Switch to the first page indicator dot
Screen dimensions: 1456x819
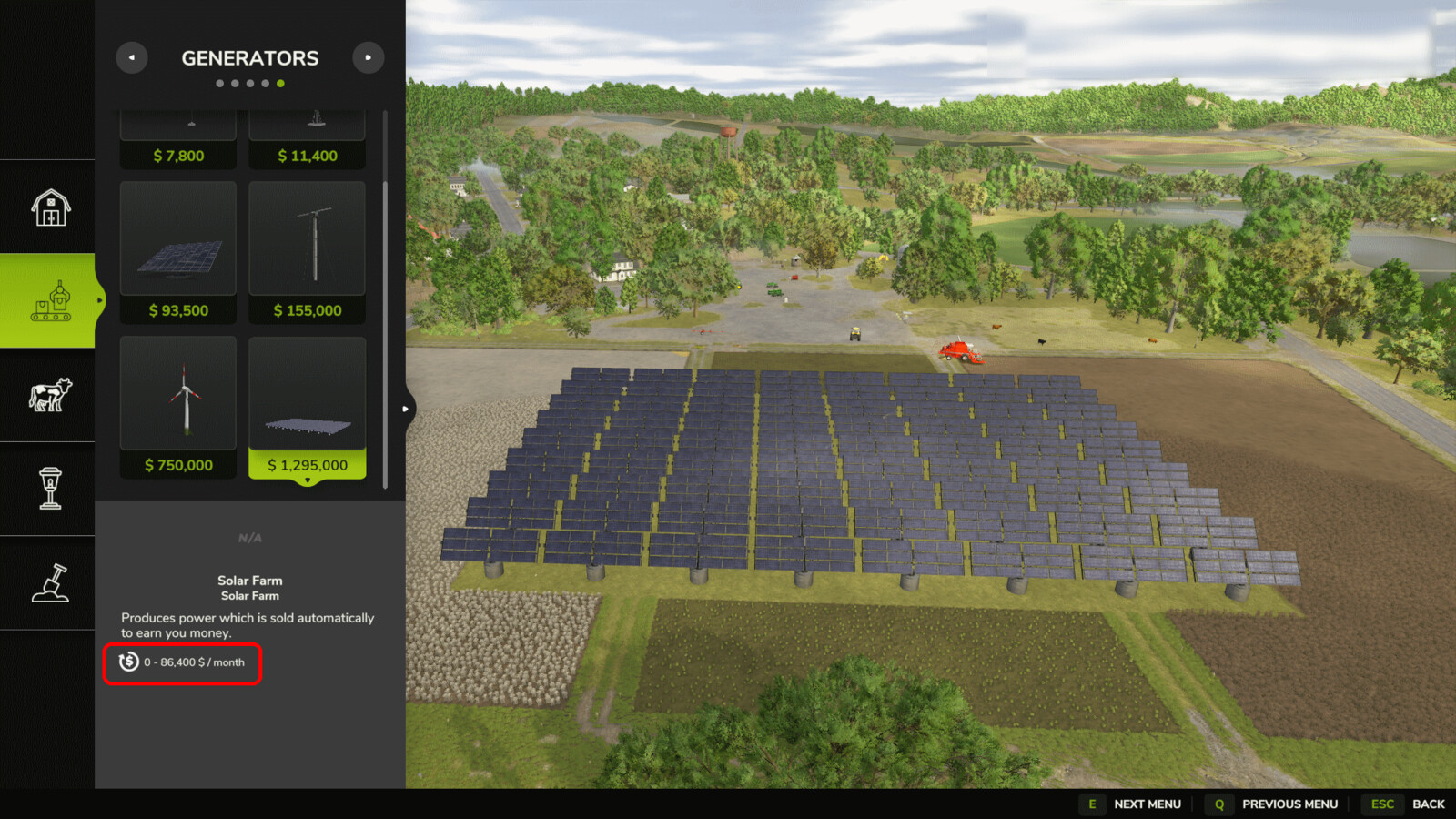[218, 83]
